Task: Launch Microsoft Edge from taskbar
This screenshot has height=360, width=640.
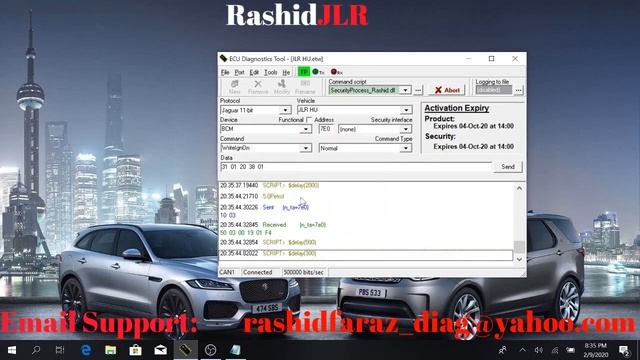Action: [x=86, y=350]
